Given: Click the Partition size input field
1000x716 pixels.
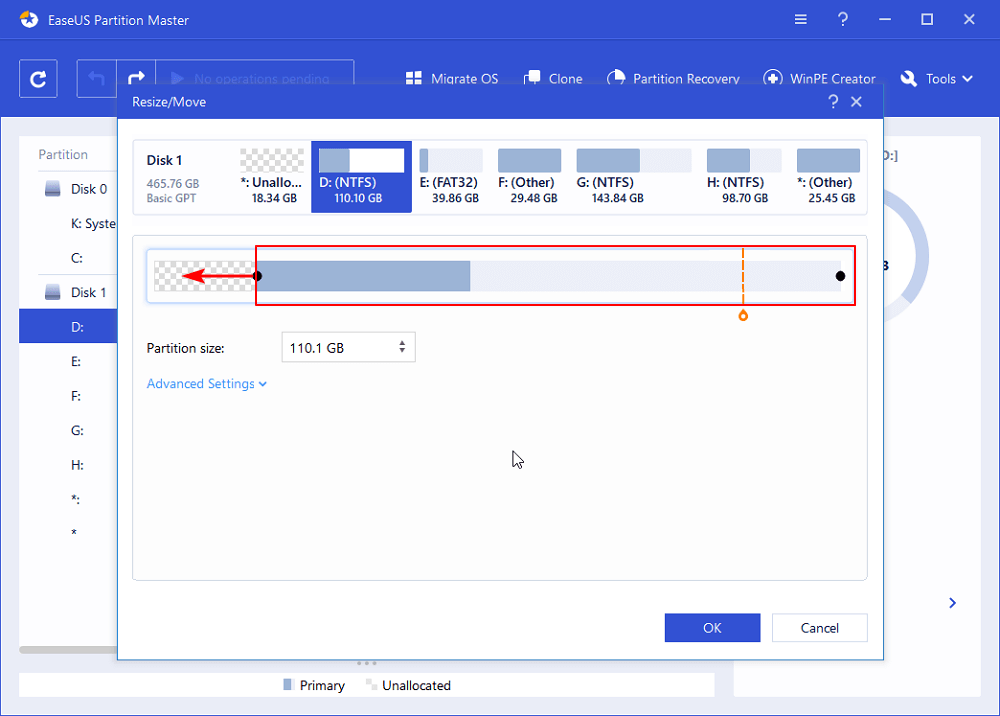Looking at the screenshot, I should coord(348,347).
